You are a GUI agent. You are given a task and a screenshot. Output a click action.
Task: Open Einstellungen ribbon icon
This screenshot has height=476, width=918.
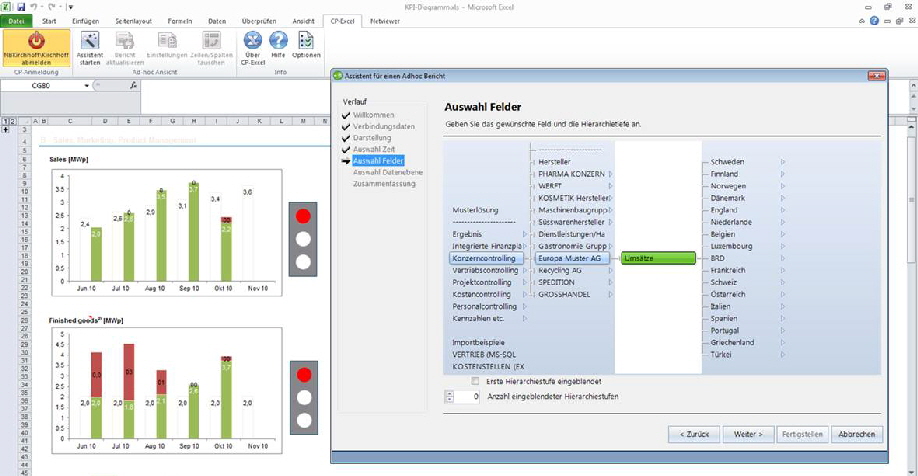(167, 40)
